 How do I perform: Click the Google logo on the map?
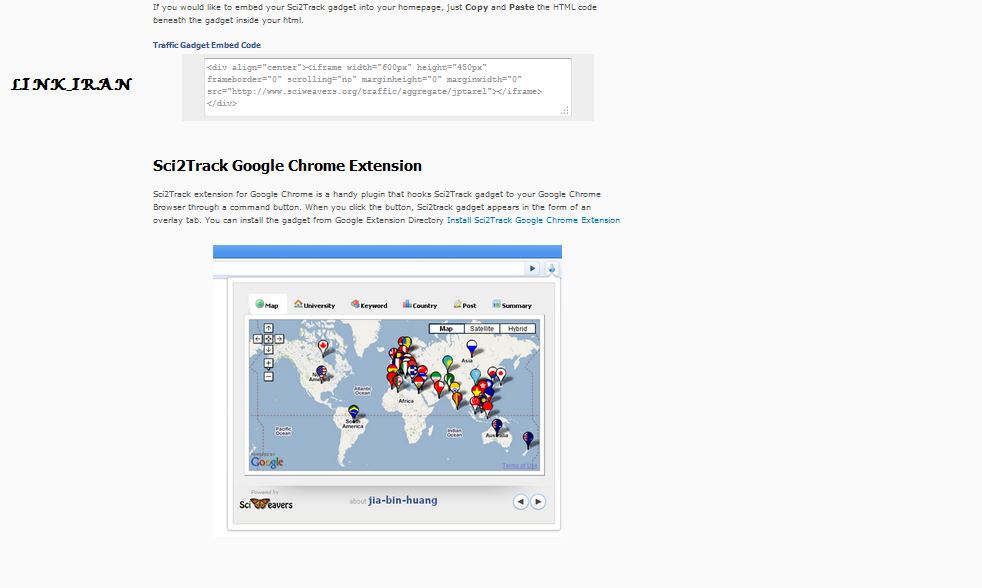coord(267,462)
